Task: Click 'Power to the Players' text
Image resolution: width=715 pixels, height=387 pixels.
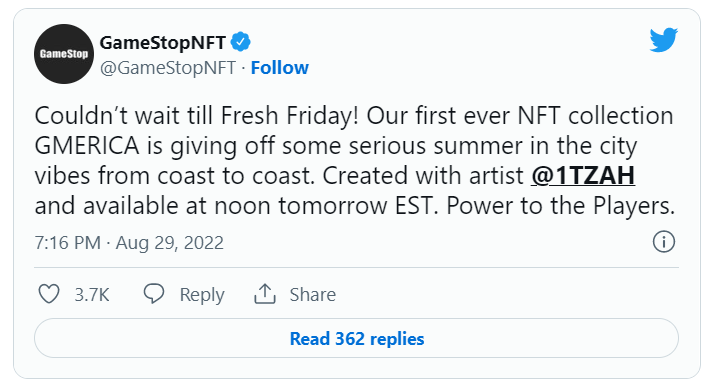Action: tap(560, 206)
